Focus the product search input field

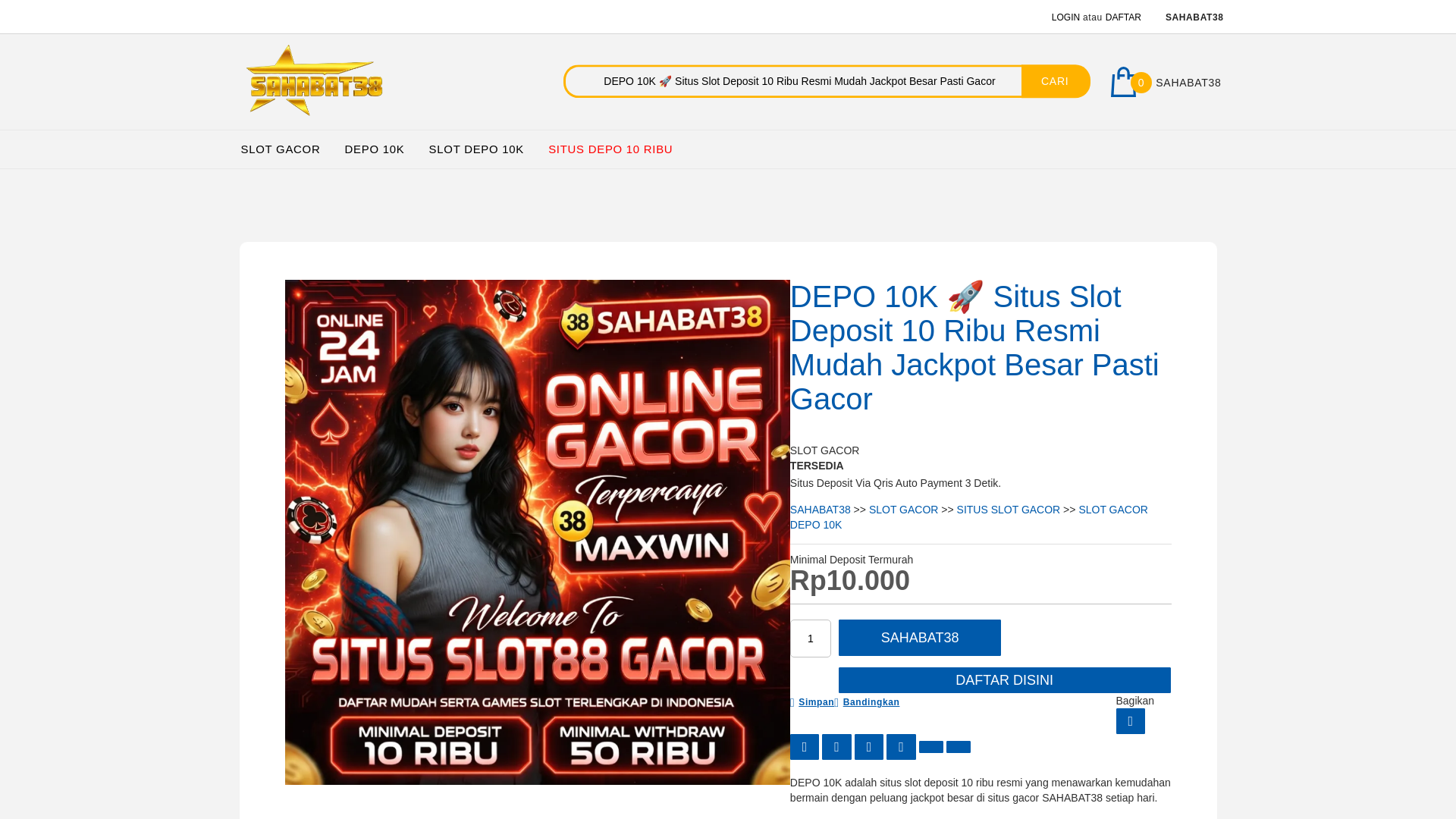[x=793, y=81]
